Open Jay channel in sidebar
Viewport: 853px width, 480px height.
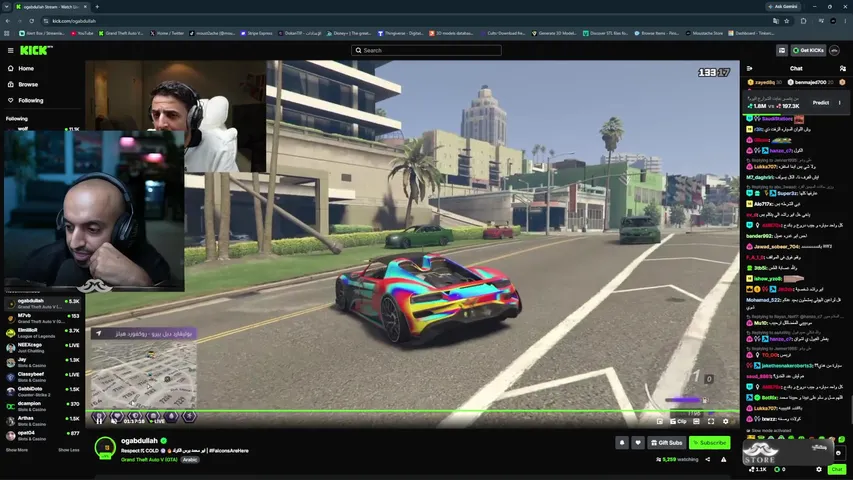click(x=42, y=362)
